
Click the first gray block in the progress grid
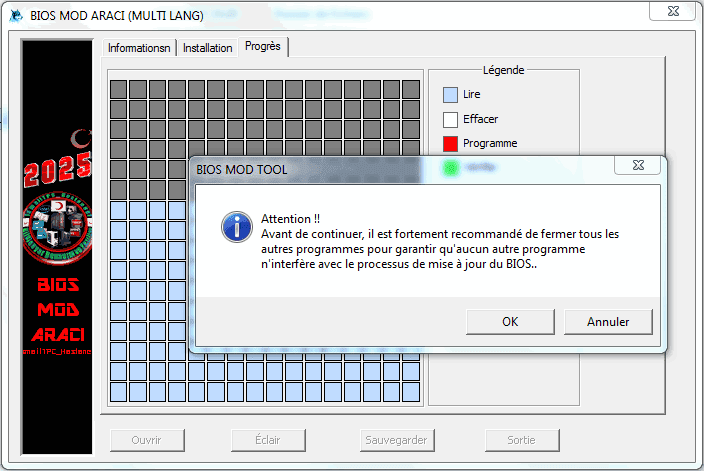click(118, 89)
